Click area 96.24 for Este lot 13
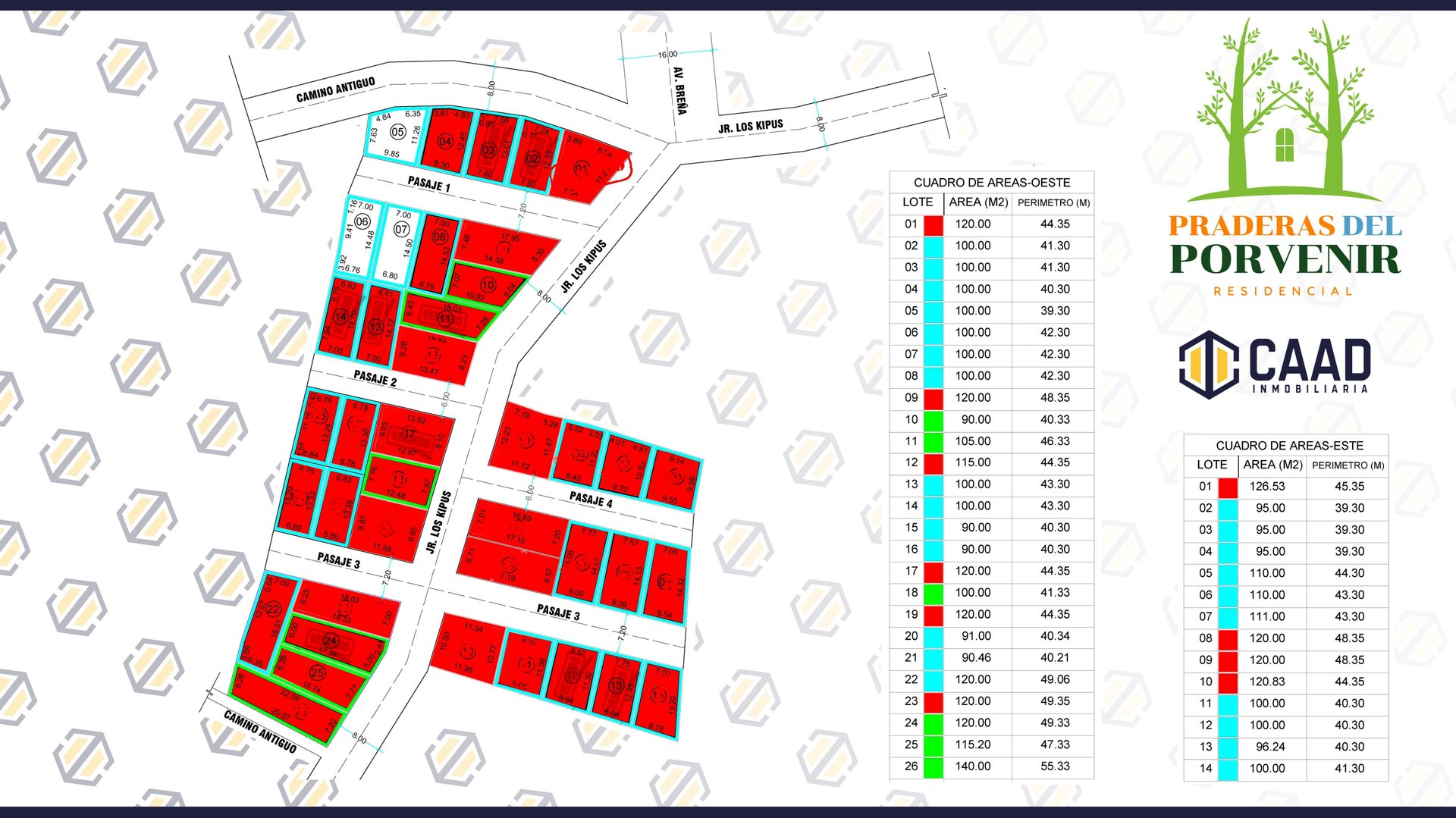Screen dimensions: 1456x818 1270,747
